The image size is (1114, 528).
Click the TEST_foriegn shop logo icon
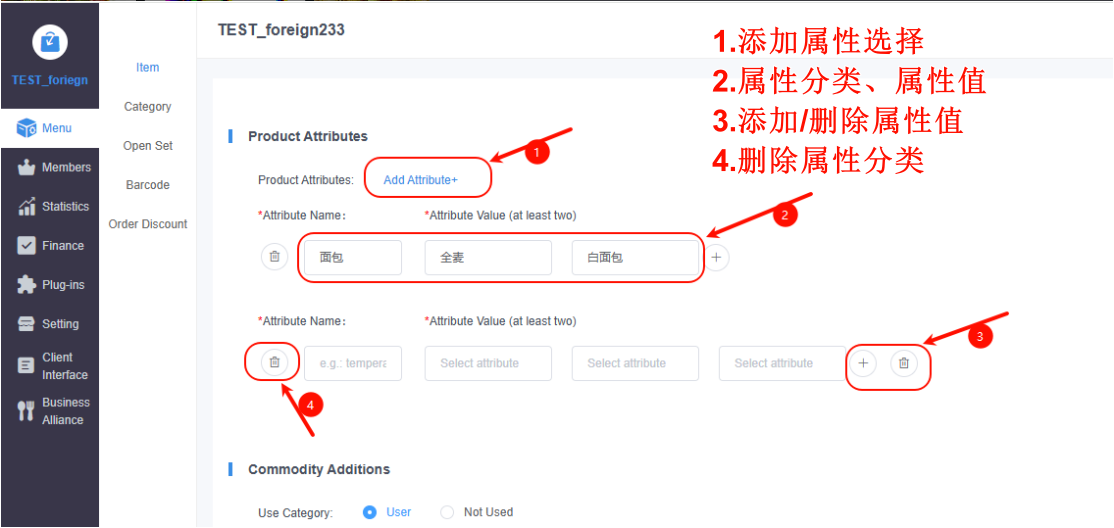[50, 43]
